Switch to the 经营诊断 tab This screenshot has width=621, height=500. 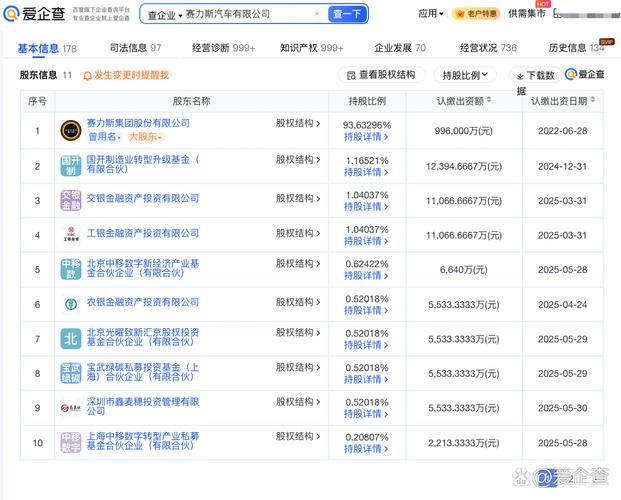click(223, 48)
